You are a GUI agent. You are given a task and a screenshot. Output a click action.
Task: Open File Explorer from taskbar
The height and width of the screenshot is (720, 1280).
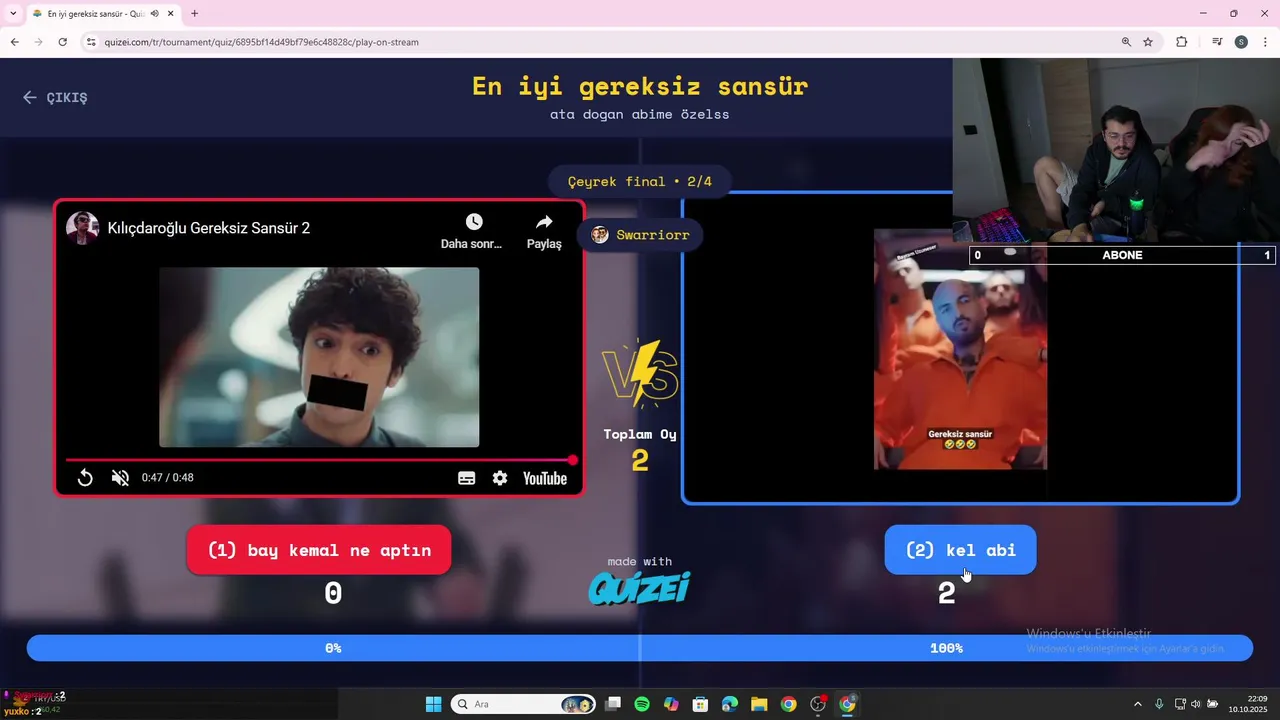click(759, 704)
